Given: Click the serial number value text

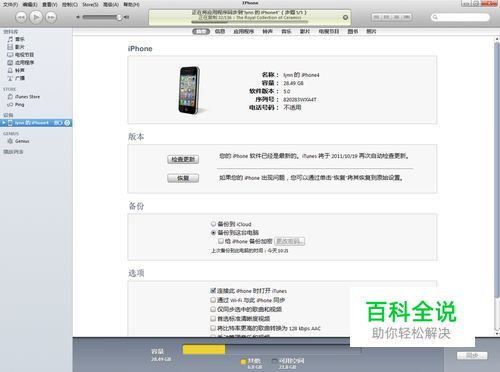Looking at the screenshot, I should click(300, 99).
